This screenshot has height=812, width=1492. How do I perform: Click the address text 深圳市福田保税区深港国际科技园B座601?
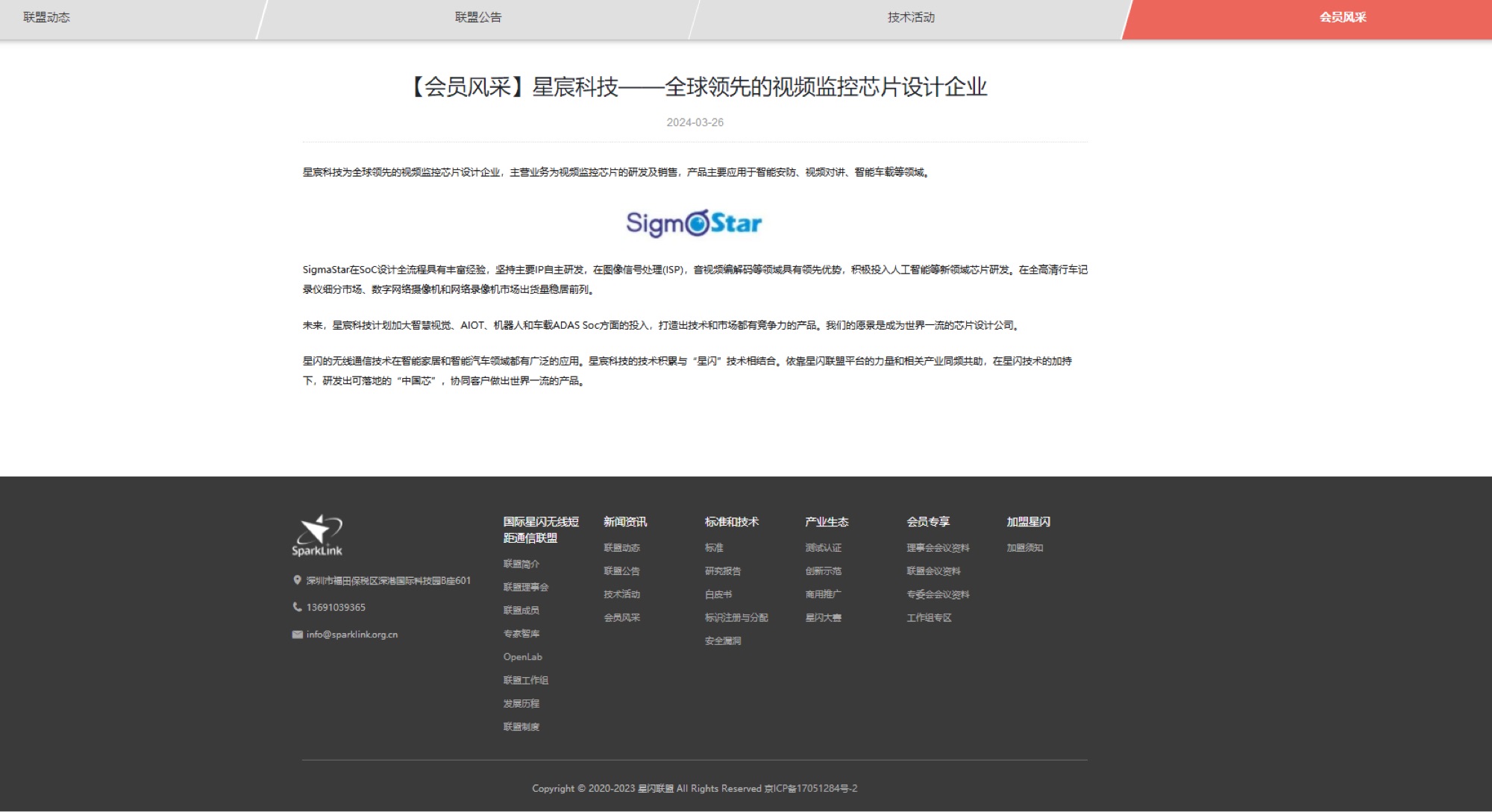coord(388,580)
